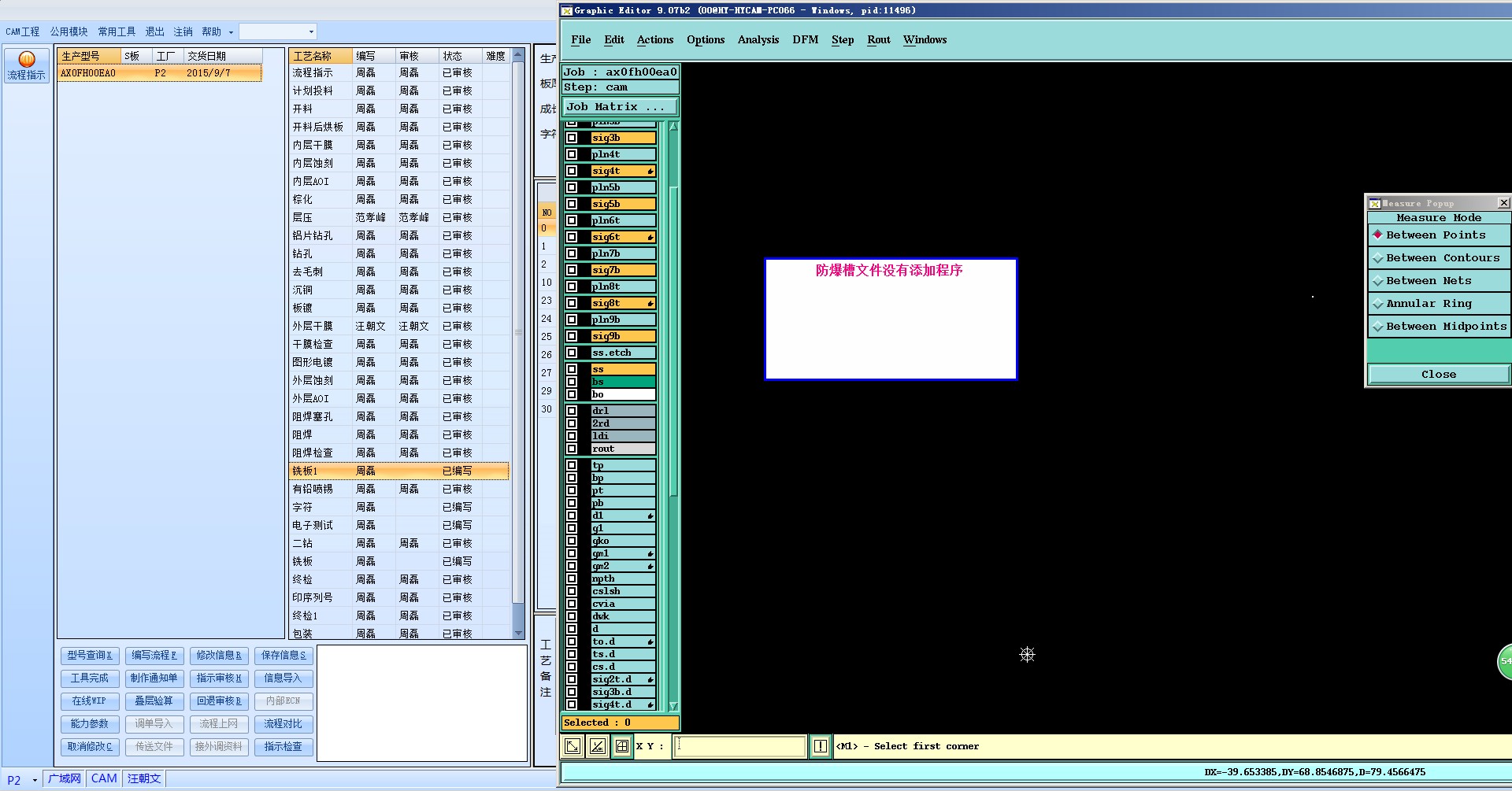Toggle the sig3b layer checkbox
This screenshot has width=1512, height=791.
point(572,138)
